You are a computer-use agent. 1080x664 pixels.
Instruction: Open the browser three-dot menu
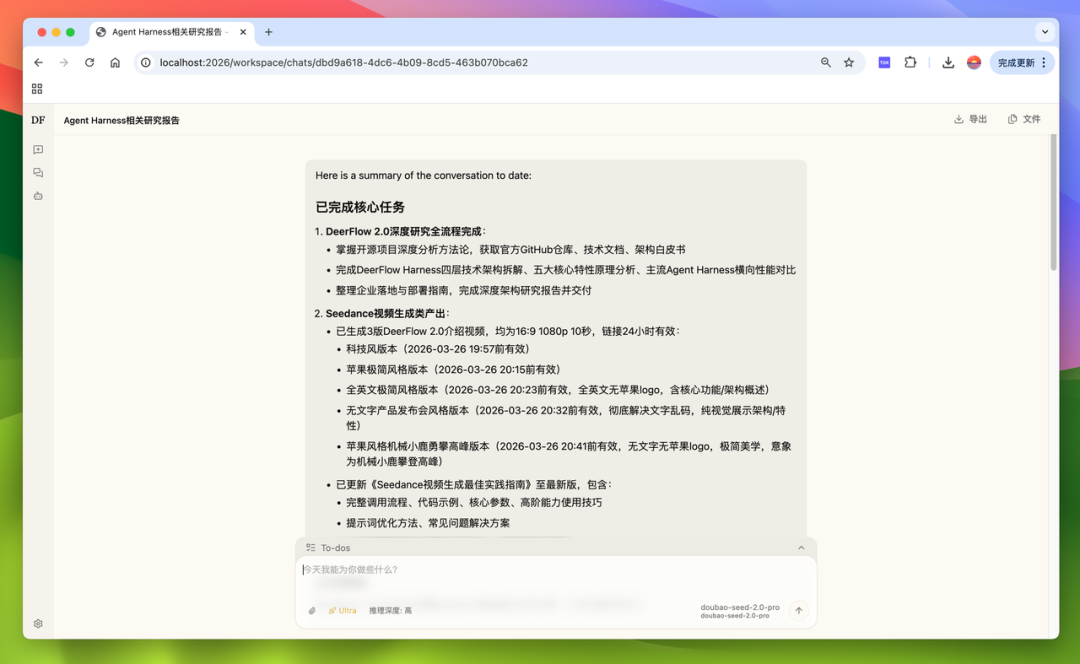coord(1044,63)
